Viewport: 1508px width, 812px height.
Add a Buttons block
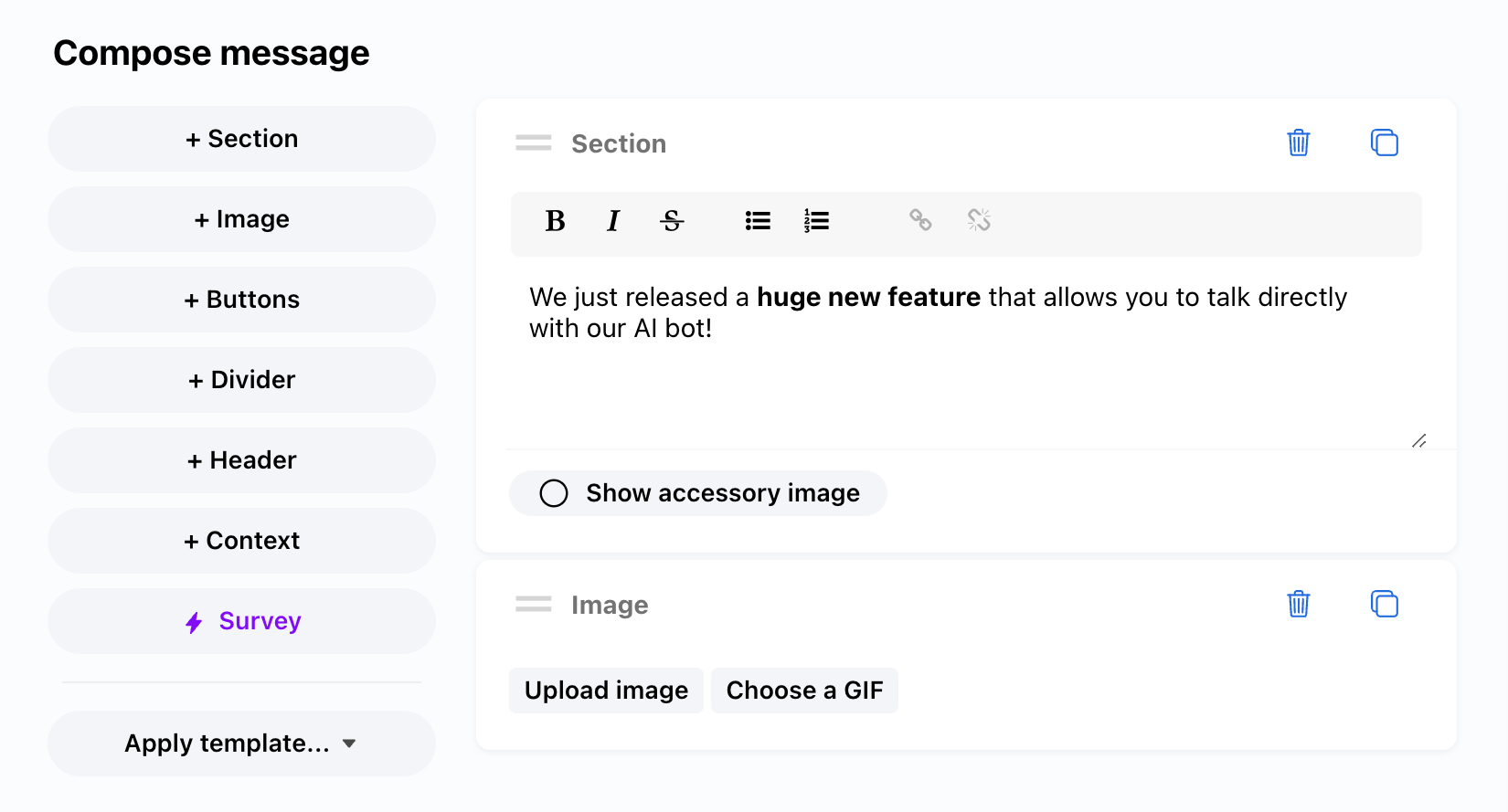[x=241, y=300]
